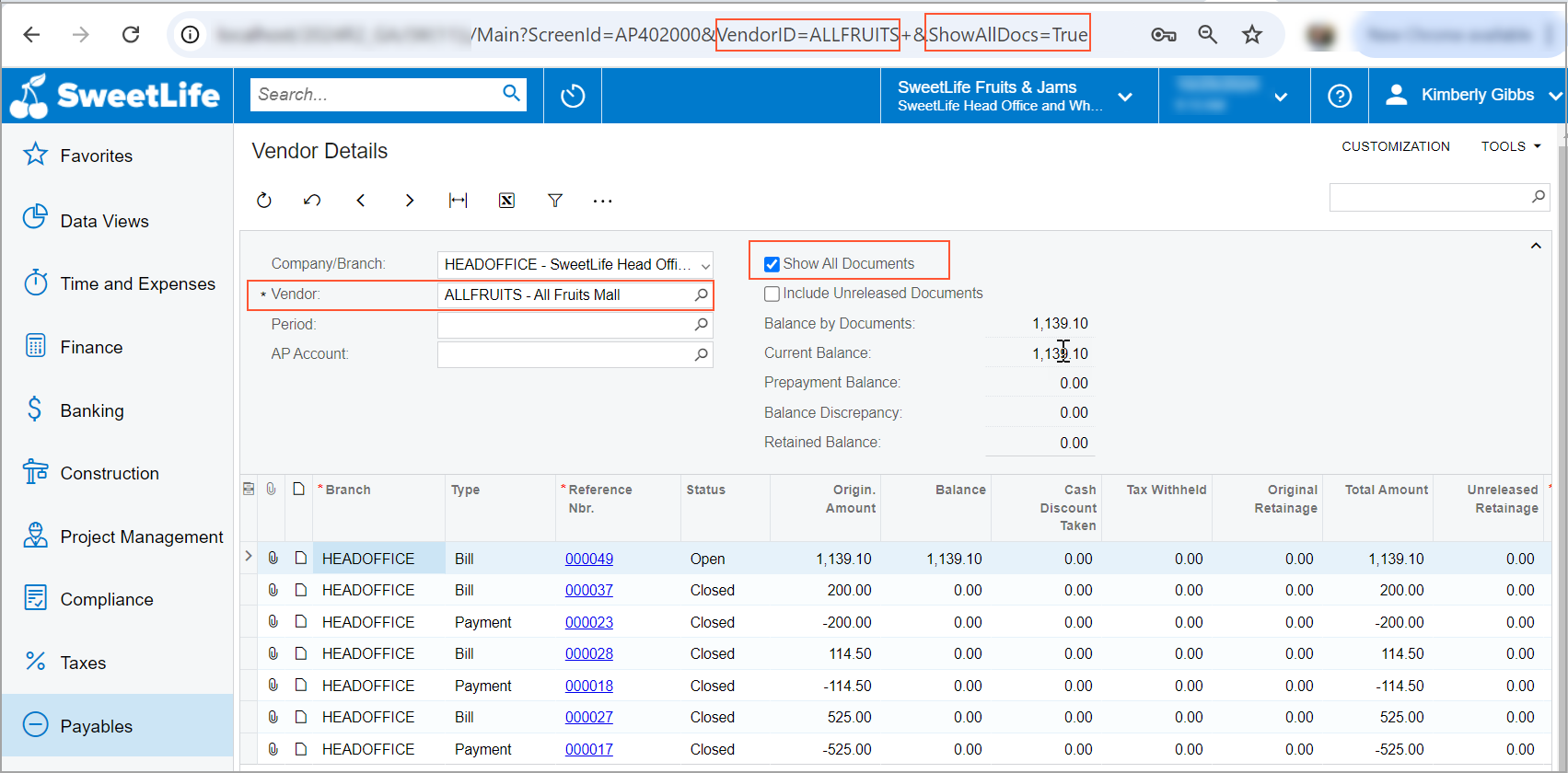This screenshot has height=773, width=1568.
Task: Click the Period input field
Action: (x=563, y=325)
